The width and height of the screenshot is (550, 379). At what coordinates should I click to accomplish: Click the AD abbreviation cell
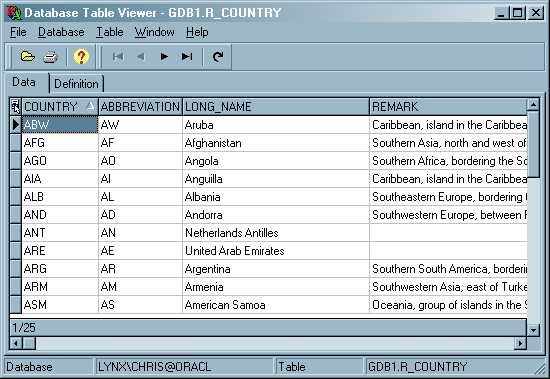(x=140, y=214)
